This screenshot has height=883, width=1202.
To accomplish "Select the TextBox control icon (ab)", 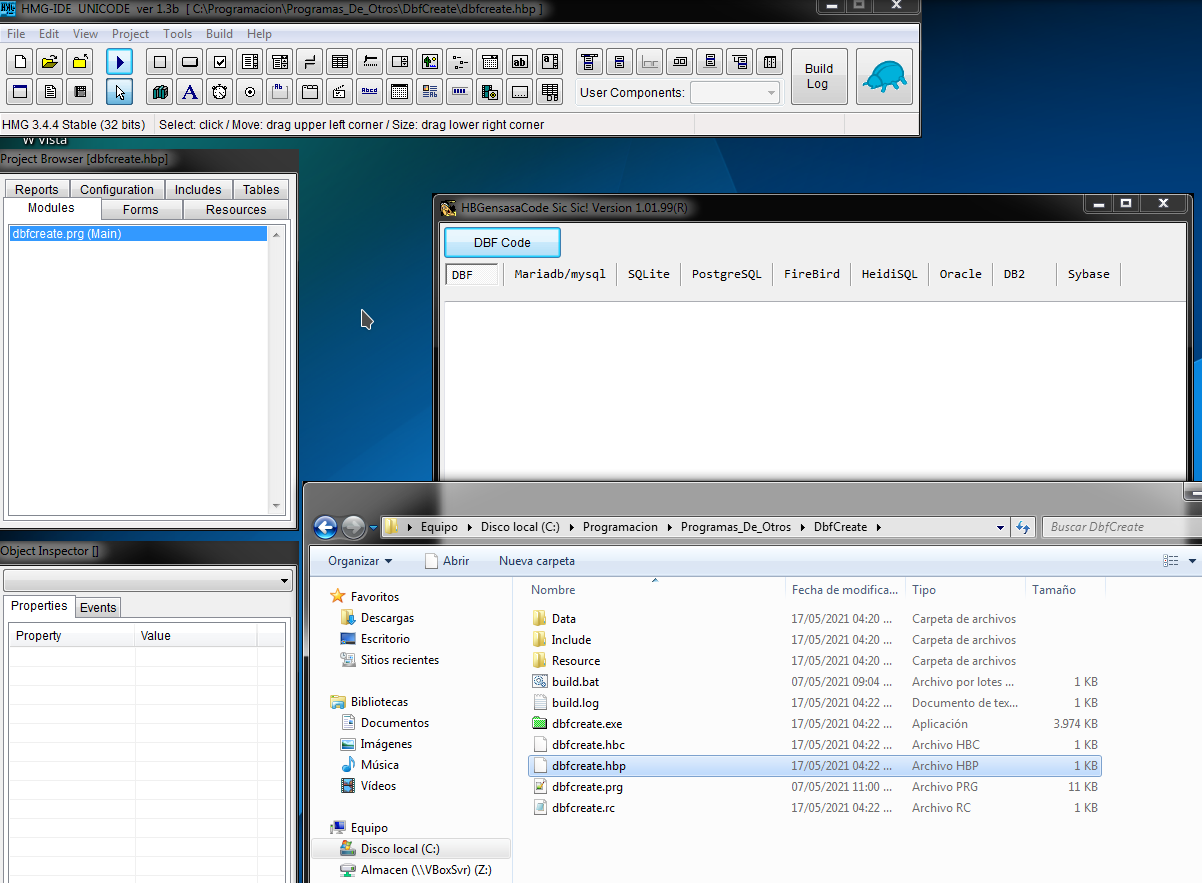I will pyautogui.click(x=519, y=61).
